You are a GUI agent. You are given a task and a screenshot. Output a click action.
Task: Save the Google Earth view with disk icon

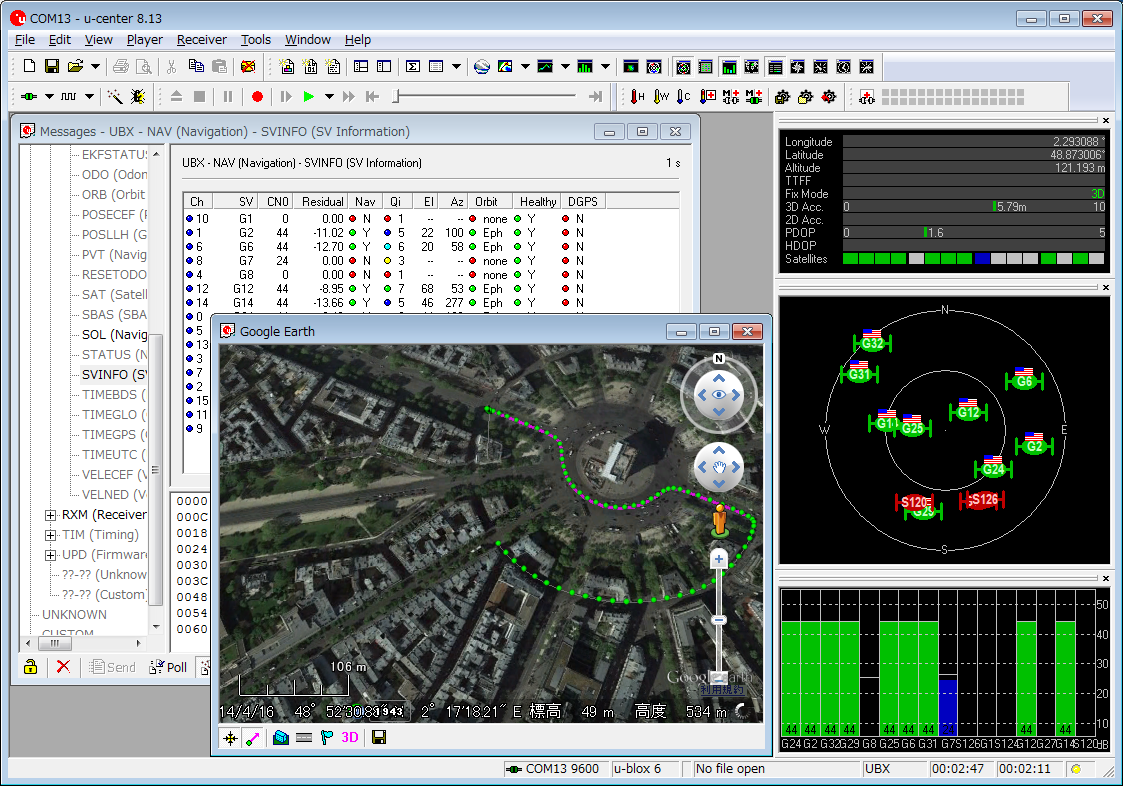[x=378, y=738]
